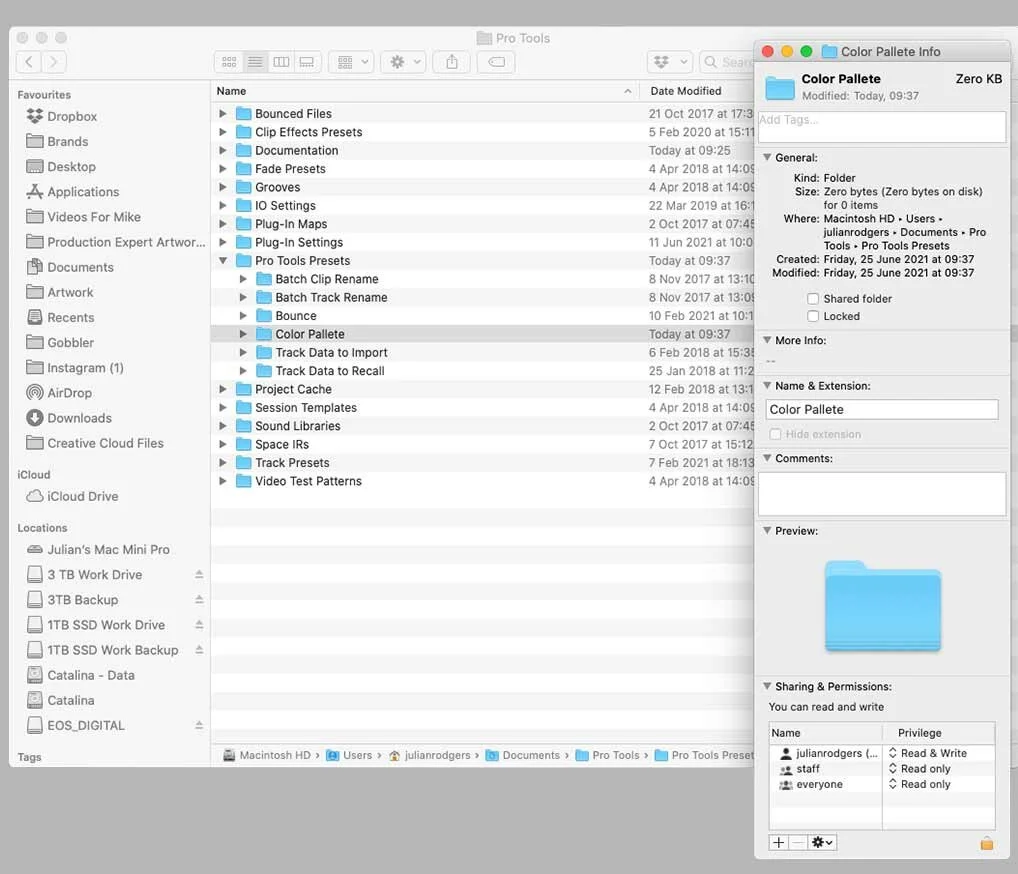Go back with the Finder back arrow

pos(29,62)
